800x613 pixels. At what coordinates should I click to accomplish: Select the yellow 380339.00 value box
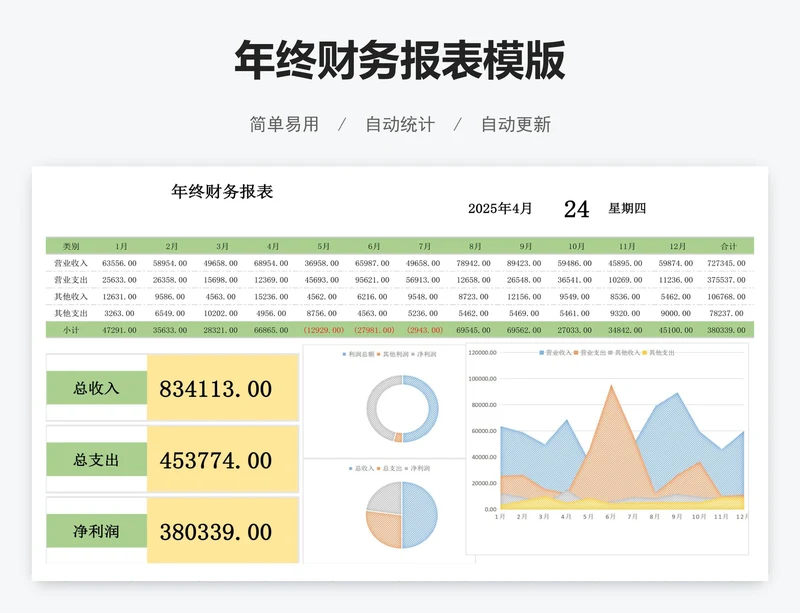(x=222, y=531)
